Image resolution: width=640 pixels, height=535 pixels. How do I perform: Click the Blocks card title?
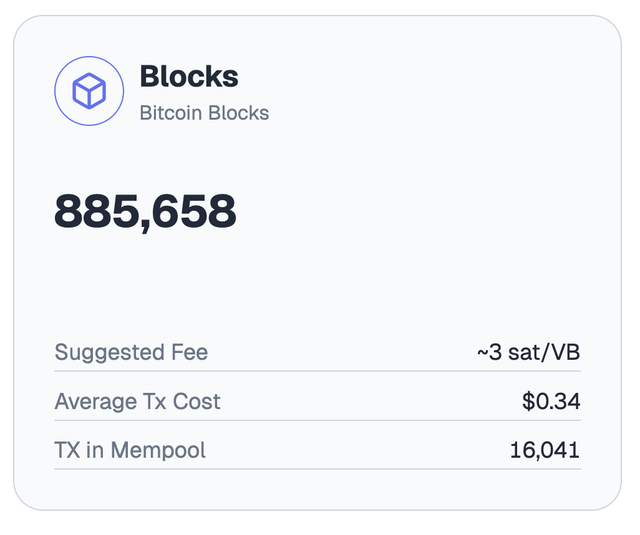[189, 76]
